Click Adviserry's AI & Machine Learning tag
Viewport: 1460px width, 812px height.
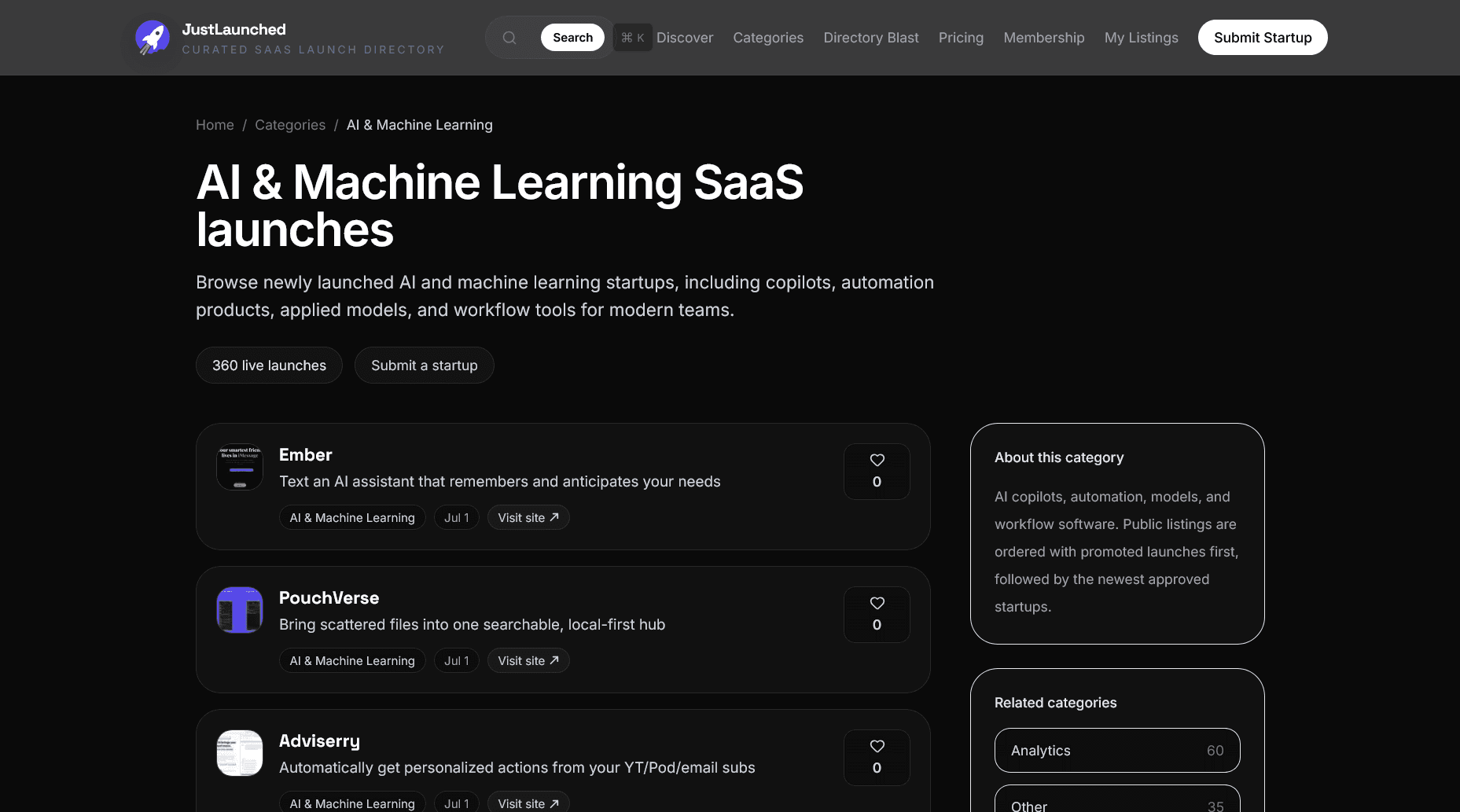pyautogui.click(x=352, y=803)
